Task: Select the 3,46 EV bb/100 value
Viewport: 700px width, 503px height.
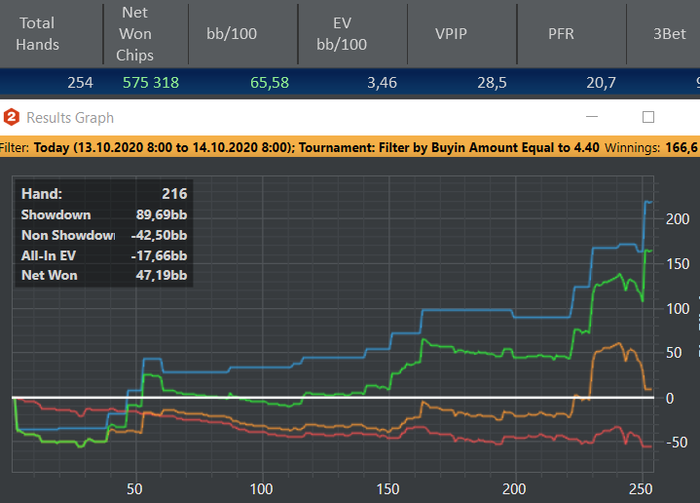Action: point(382,83)
